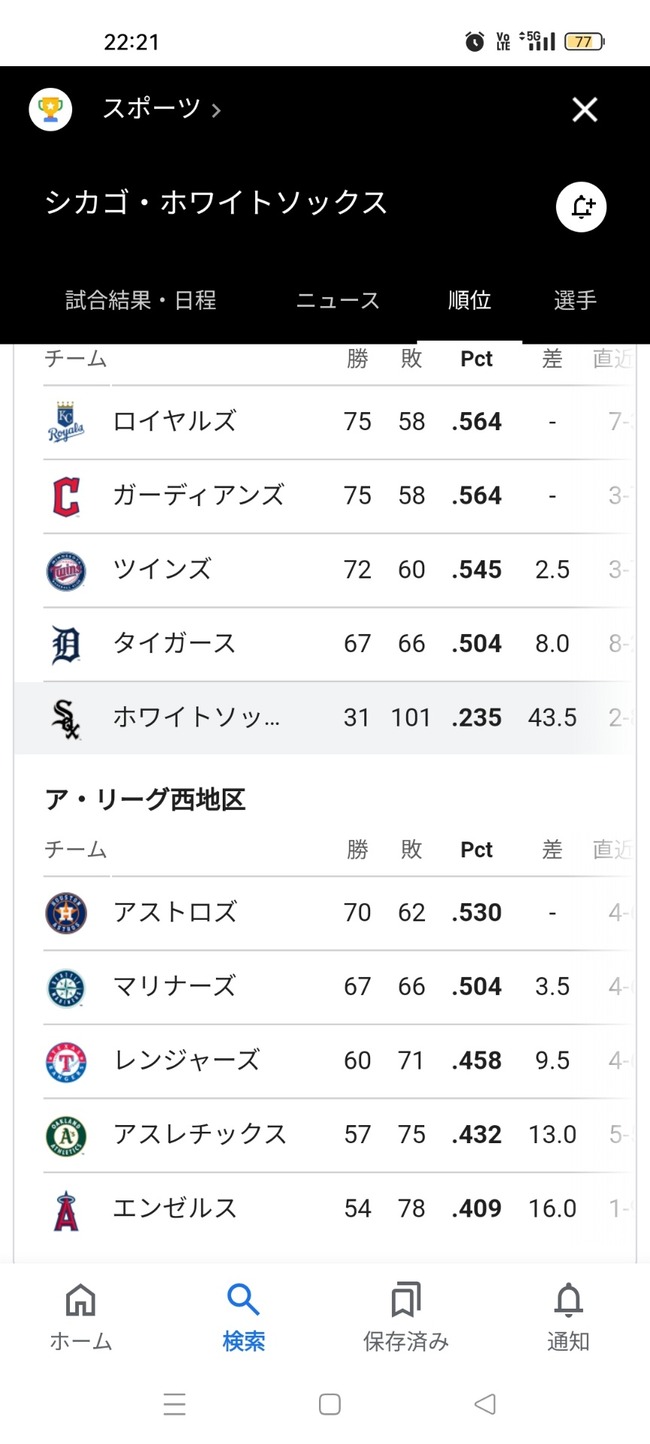Close the sports panel
Screen dimensions: 650x1444
[584, 109]
